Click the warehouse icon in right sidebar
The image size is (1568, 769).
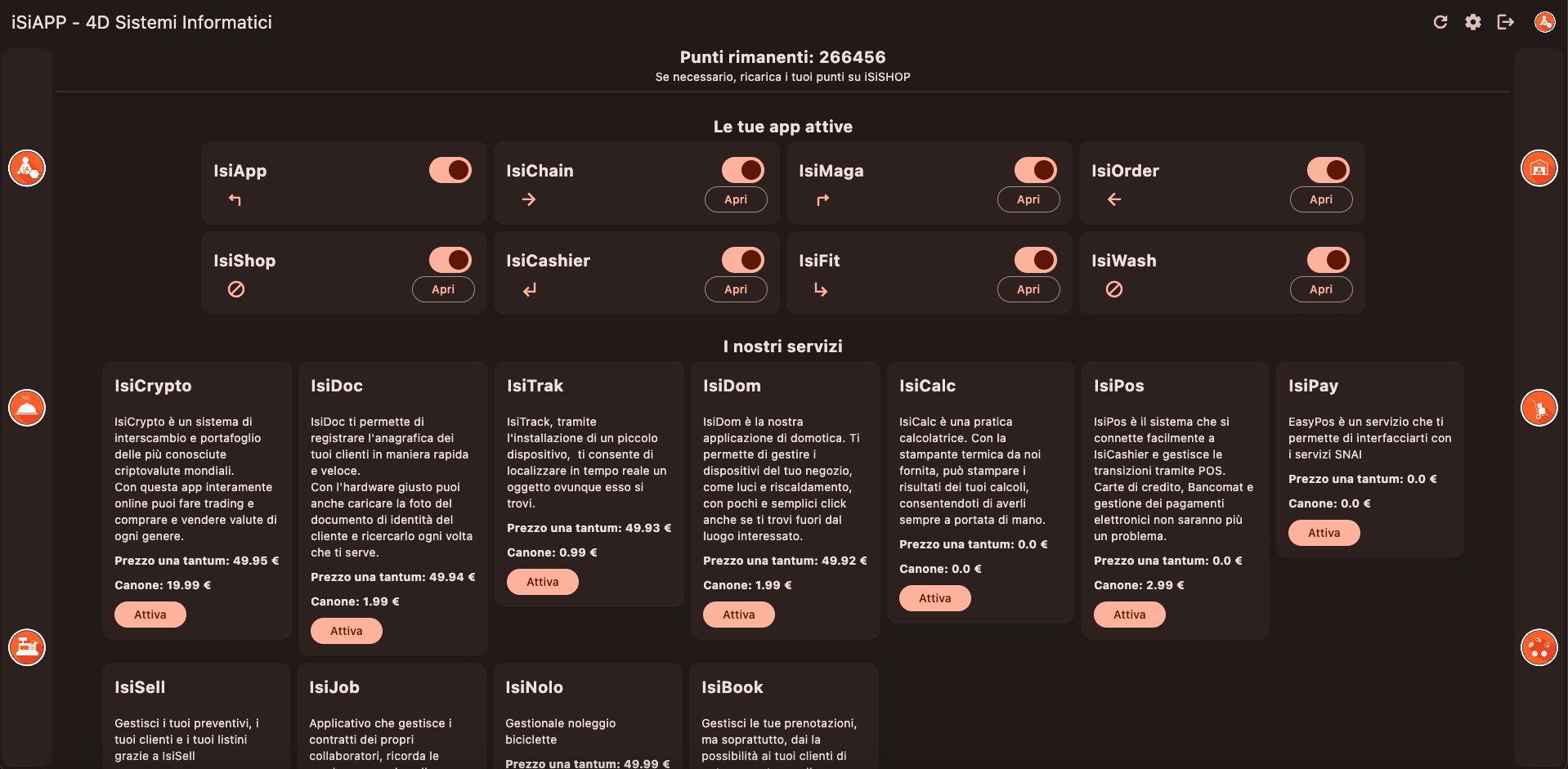tap(1539, 168)
